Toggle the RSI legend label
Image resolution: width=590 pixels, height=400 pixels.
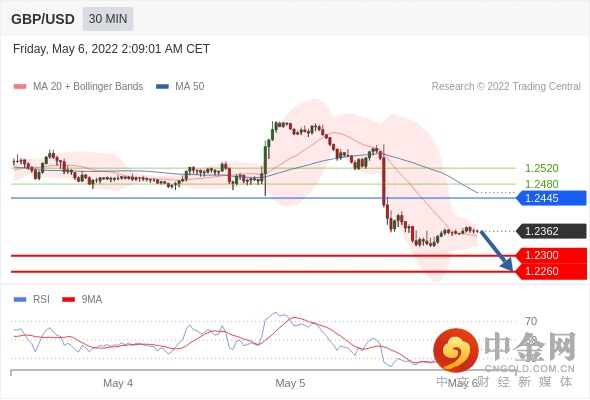(x=41, y=300)
